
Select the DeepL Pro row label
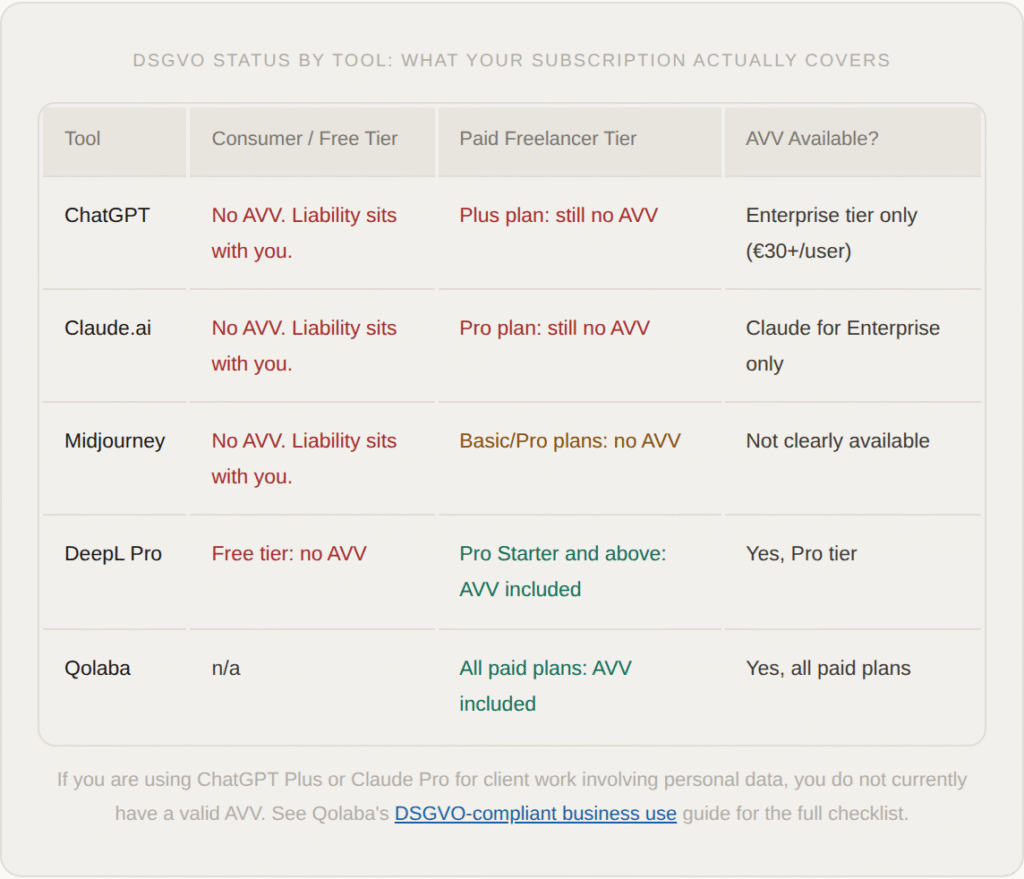pyautogui.click(x=113, y=554)
